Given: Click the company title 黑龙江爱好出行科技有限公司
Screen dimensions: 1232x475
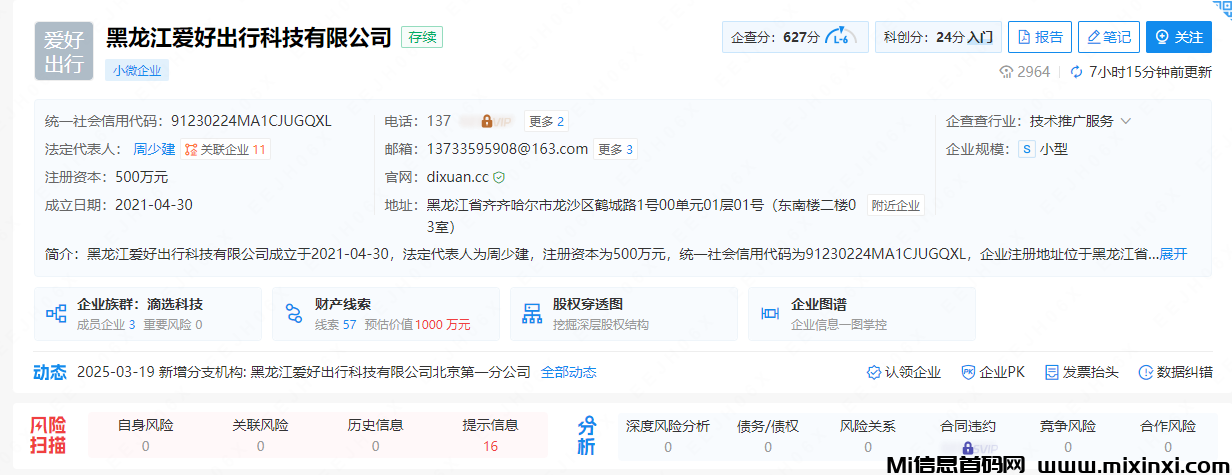Looking at the screenshot, I should point(249,38).
